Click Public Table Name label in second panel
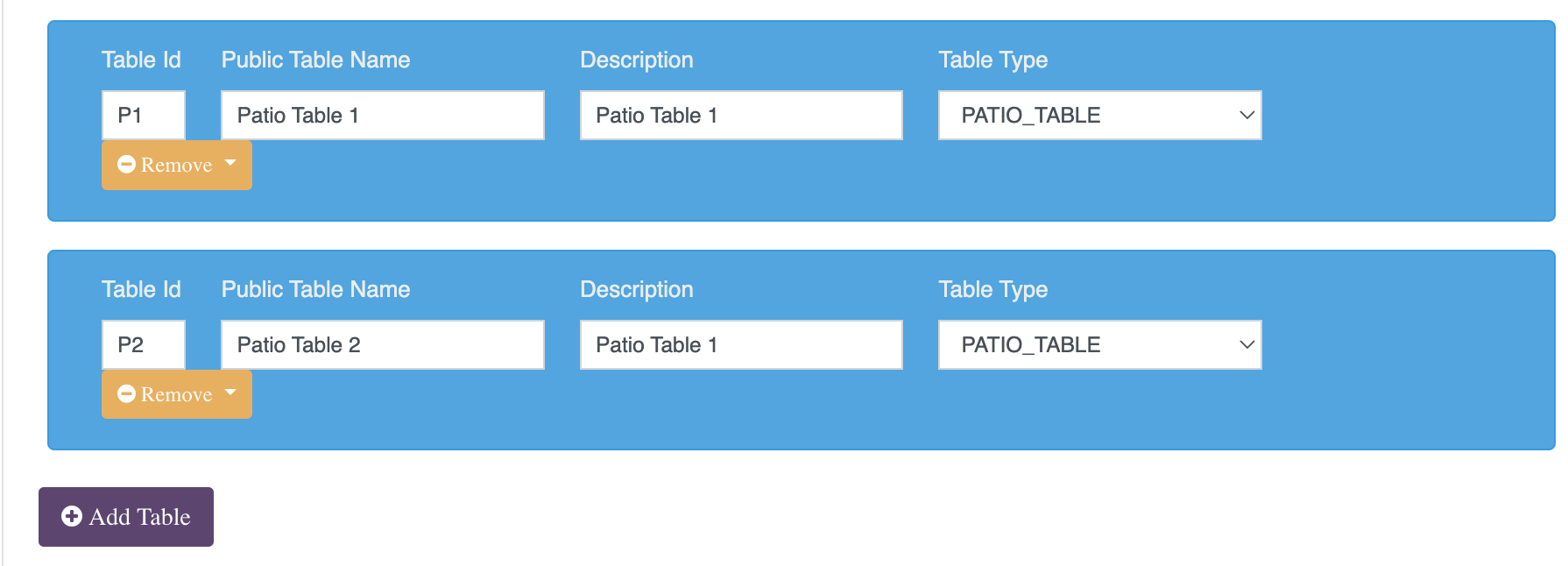This screenshot has height=566, width=1568. pyautogui.click(x=315, y=289)
